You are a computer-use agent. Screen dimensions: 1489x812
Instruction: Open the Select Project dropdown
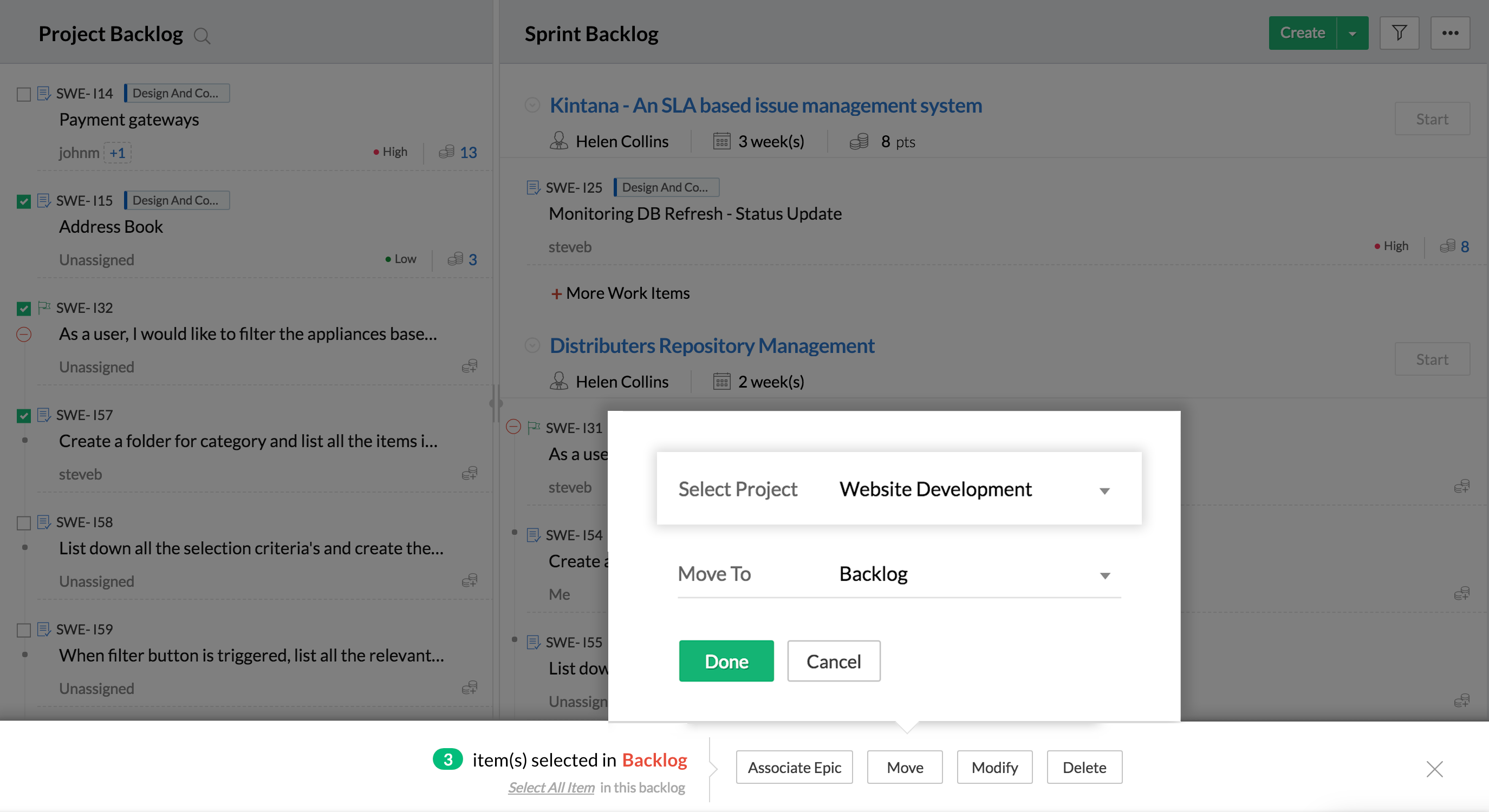pyautogui.click(x=1104, y=490)
